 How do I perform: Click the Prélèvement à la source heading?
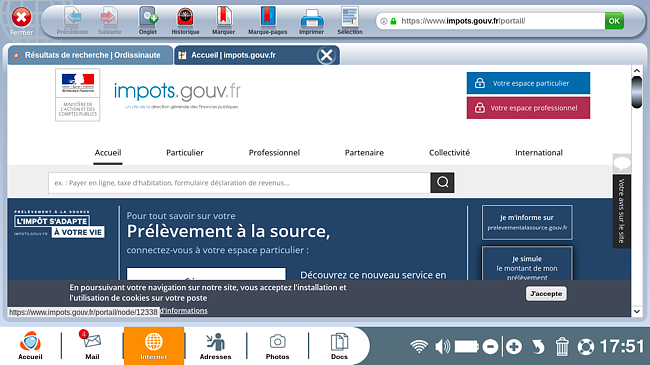(x=228, y=231)
